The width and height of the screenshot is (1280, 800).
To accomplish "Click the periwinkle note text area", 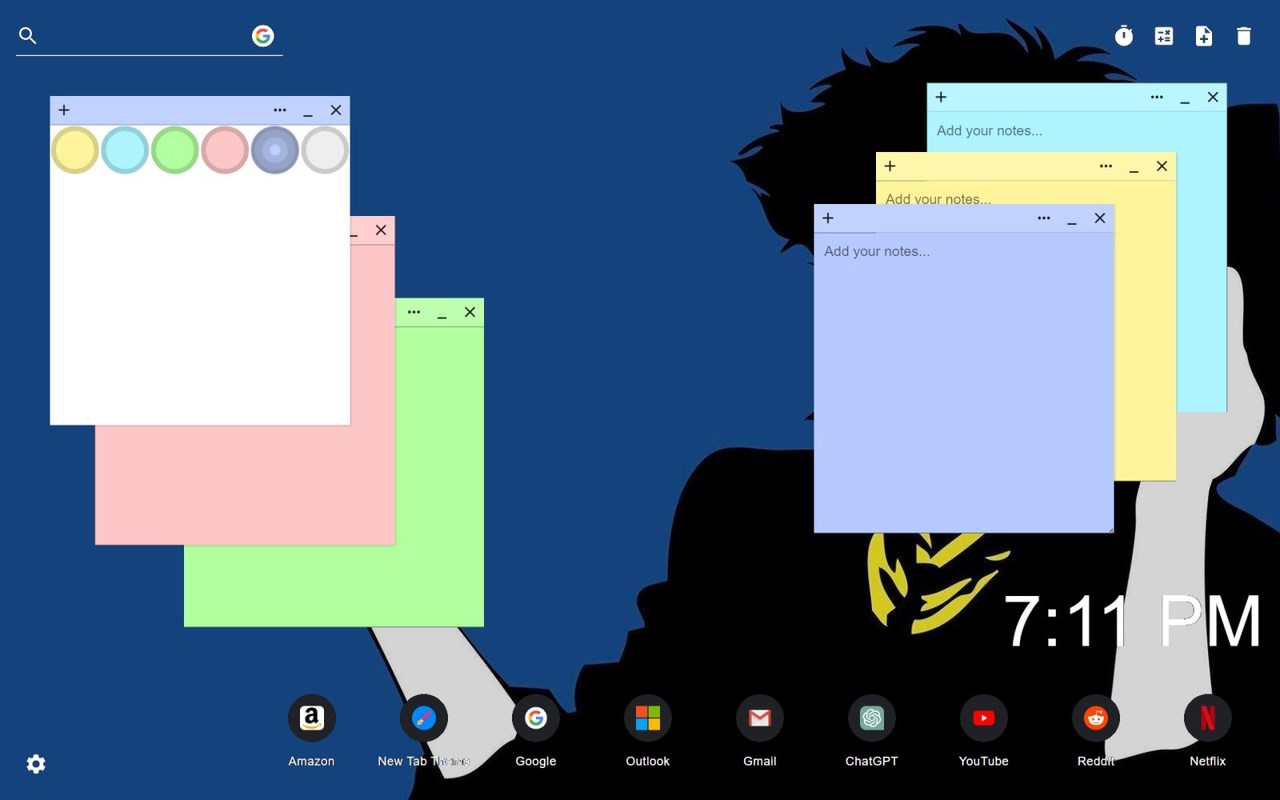I will click(964, 383).
